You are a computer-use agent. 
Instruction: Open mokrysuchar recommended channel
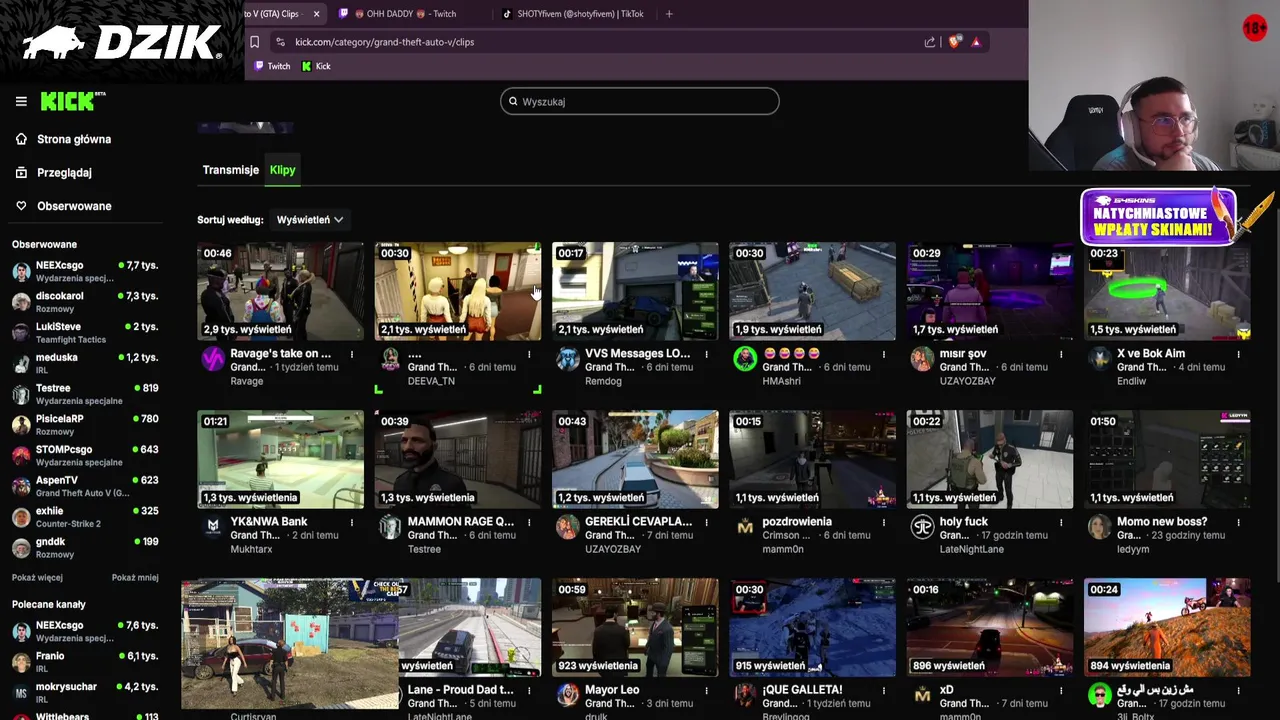85,693
